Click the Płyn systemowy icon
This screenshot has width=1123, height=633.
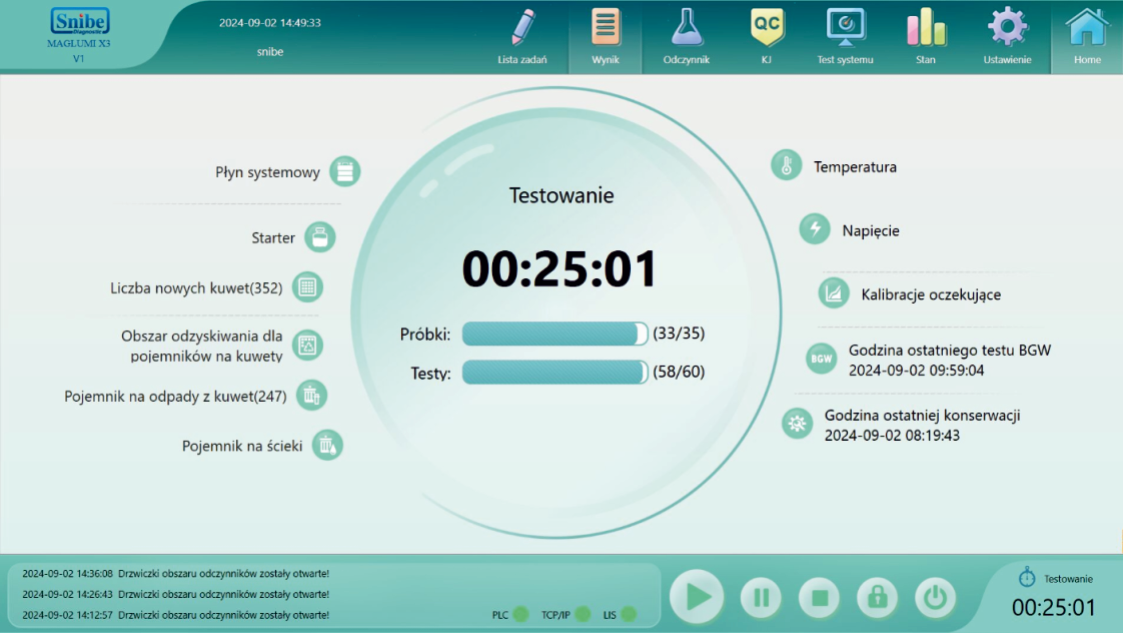[x=344, y=172]
